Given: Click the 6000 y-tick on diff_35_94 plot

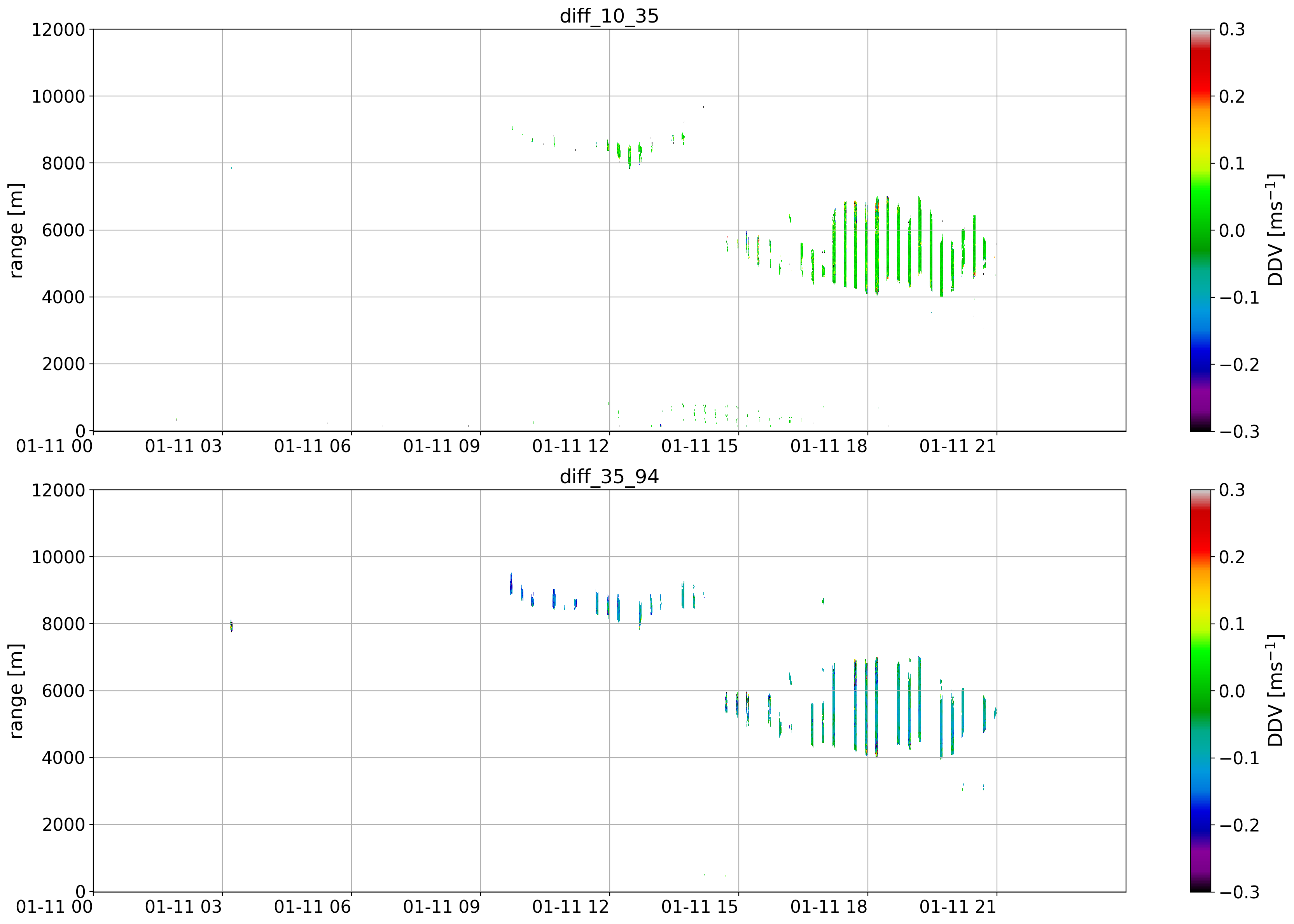Looking at the screenshot, I should (x=63, y=691).
